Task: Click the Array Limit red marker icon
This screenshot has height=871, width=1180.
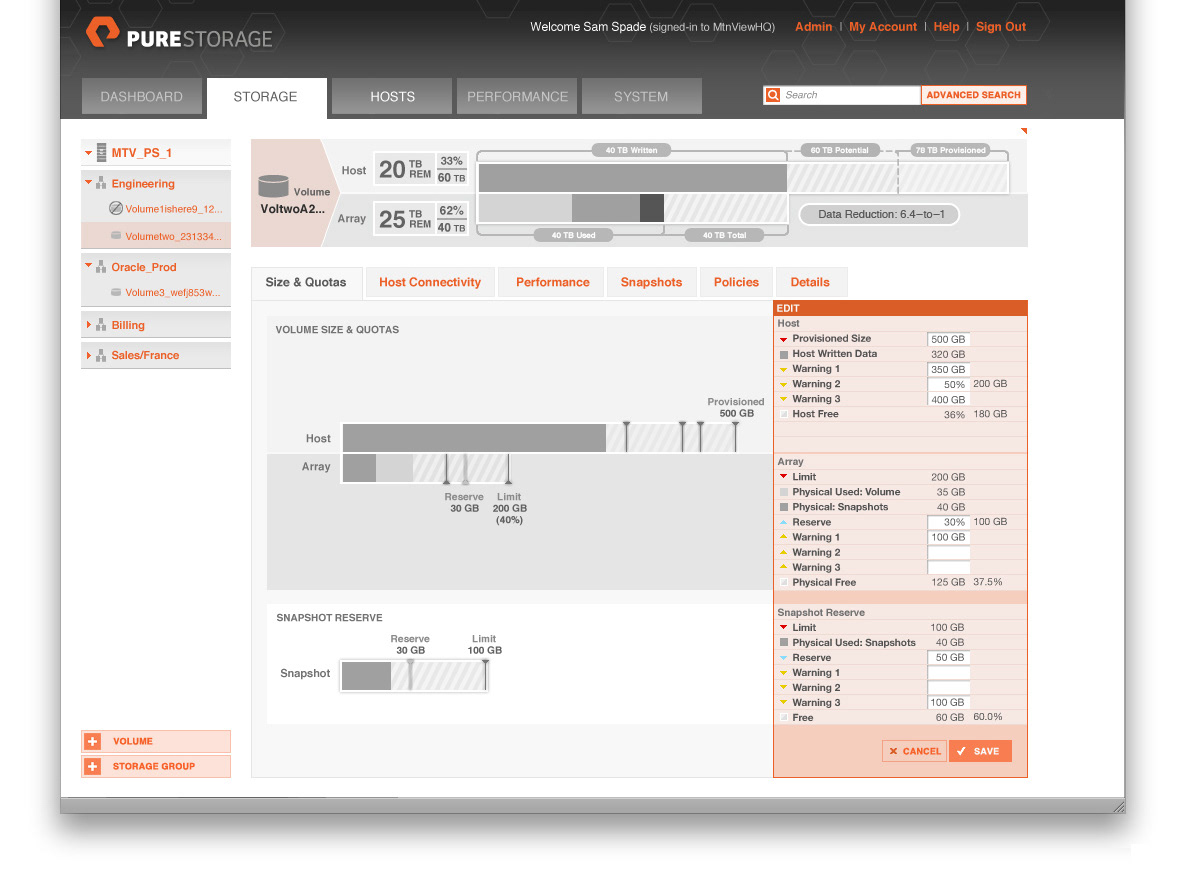Action: pyautogui.click(x=783, y=477)
